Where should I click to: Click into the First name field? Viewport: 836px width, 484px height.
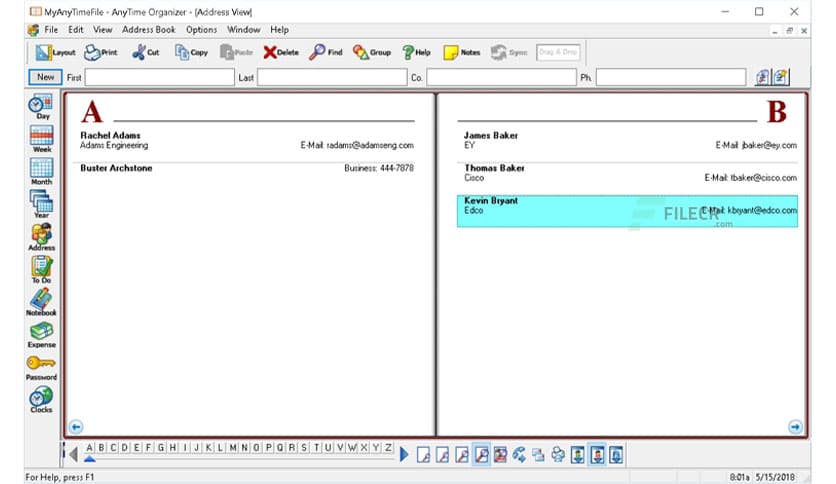159,77
